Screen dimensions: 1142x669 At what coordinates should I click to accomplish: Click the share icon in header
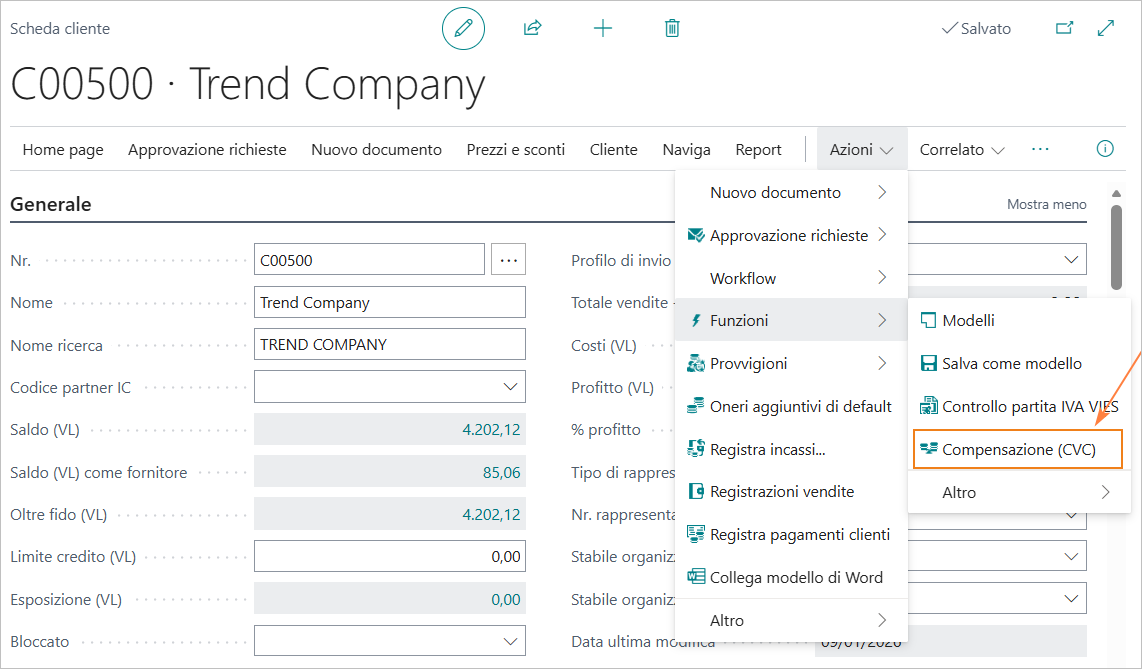532,29
